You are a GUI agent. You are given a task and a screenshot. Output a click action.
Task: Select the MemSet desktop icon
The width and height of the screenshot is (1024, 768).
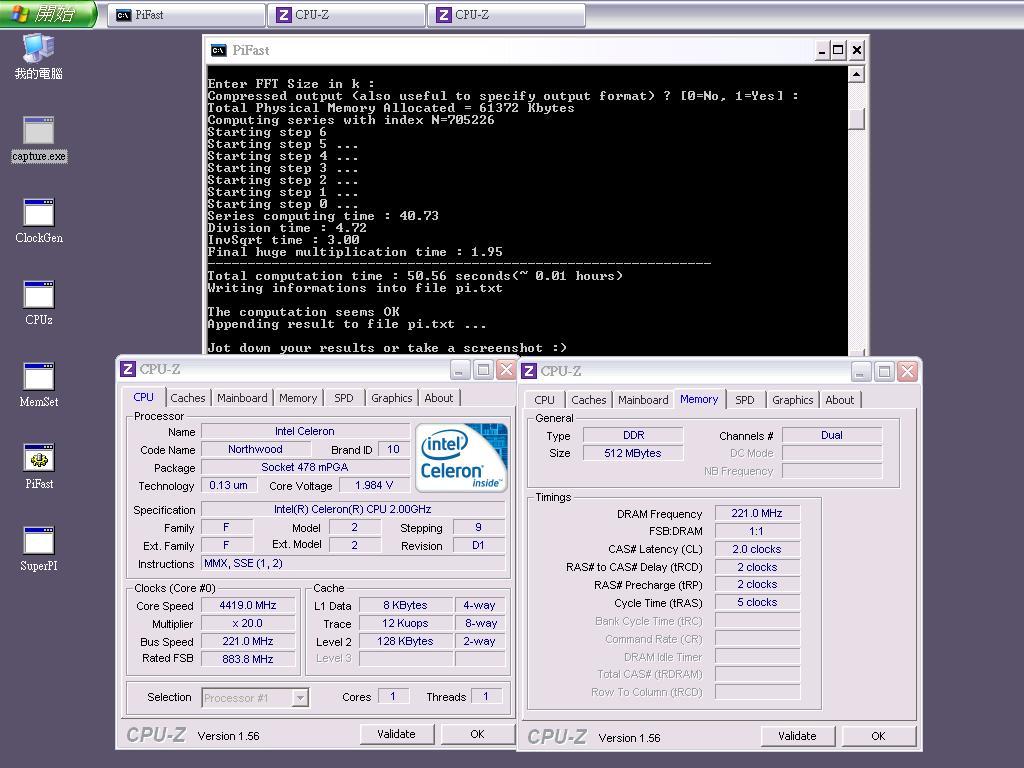pos(39,385)
